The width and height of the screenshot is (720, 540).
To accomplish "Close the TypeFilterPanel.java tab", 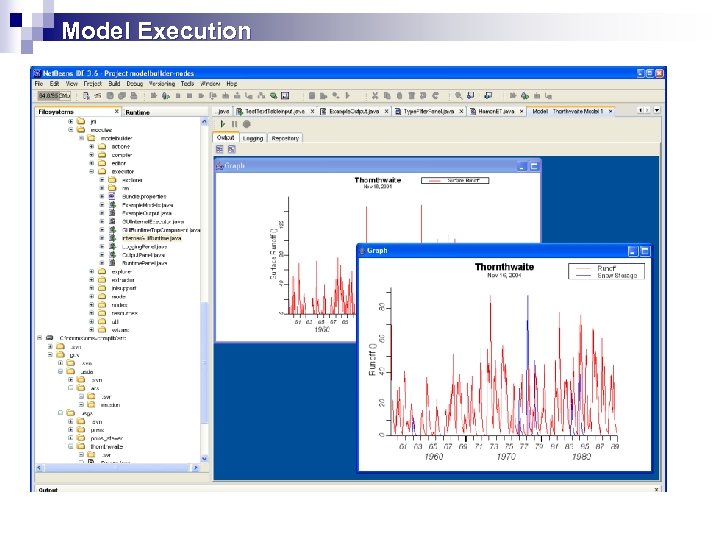I will (461, 111).
